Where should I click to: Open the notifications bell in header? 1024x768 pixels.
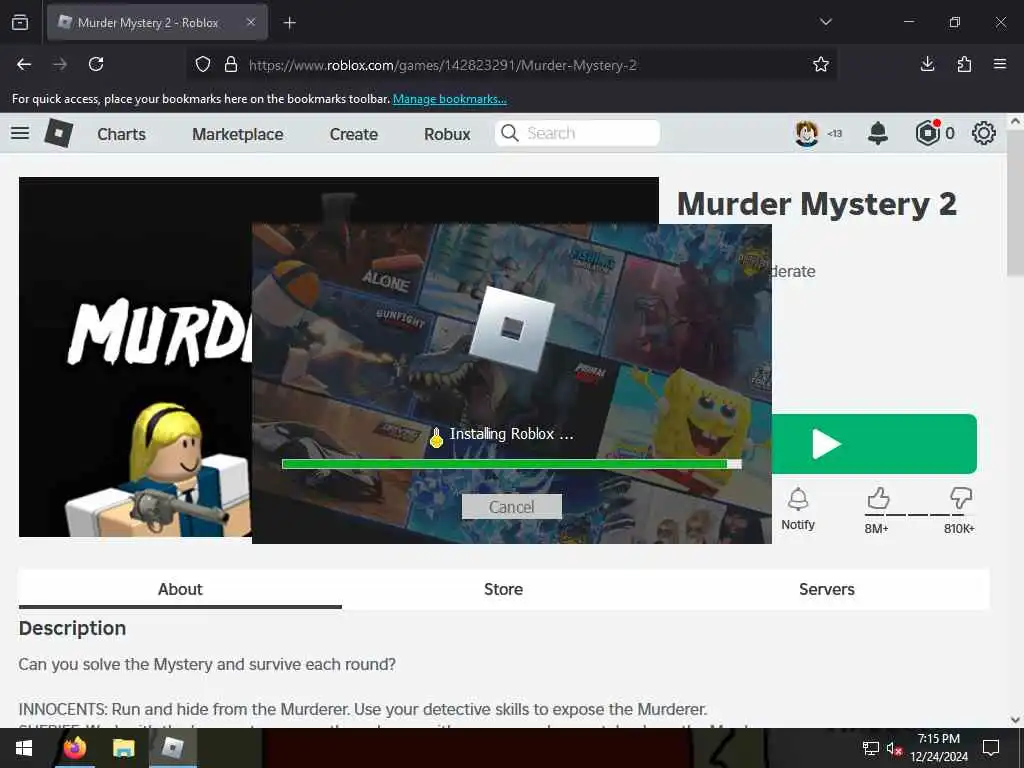[x=878, y=133]
